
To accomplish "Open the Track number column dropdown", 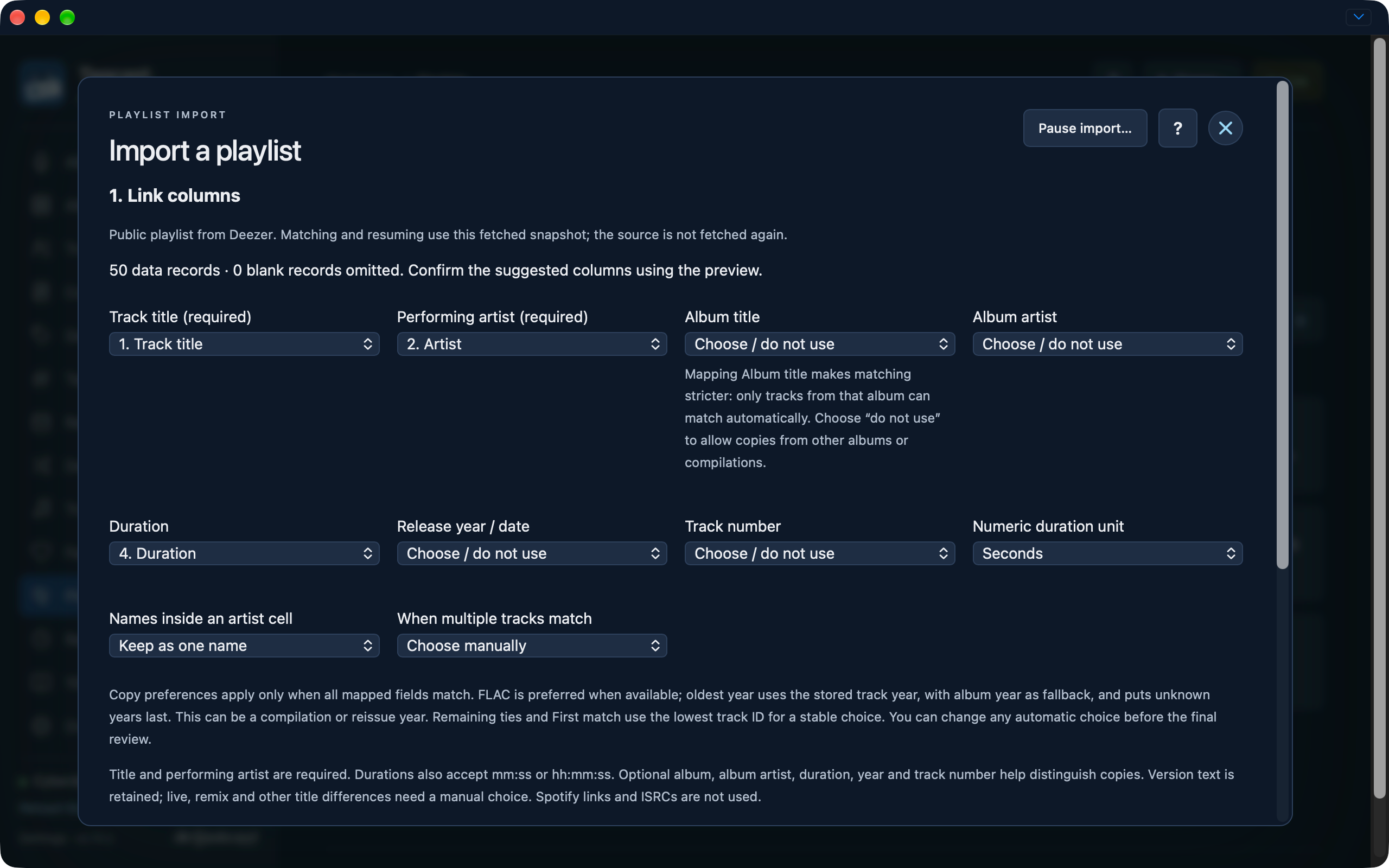I will point(820,553).
